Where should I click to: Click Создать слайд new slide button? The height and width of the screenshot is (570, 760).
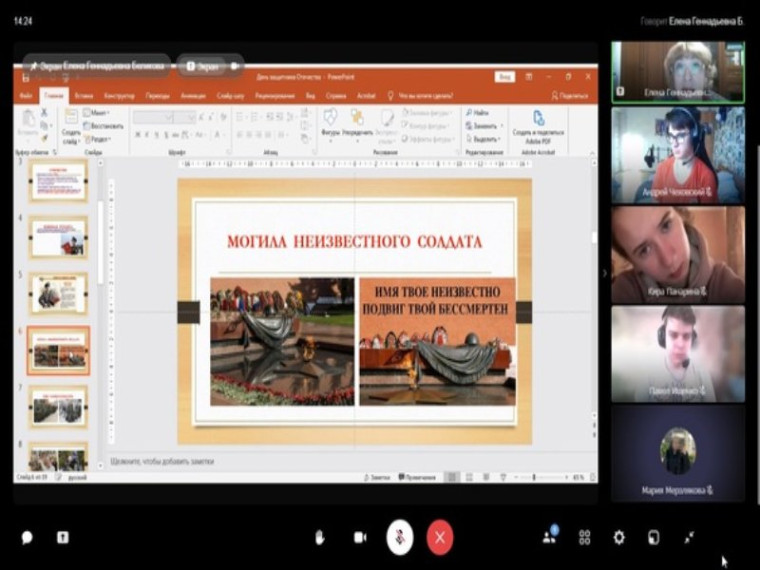[x=71, y=127]
